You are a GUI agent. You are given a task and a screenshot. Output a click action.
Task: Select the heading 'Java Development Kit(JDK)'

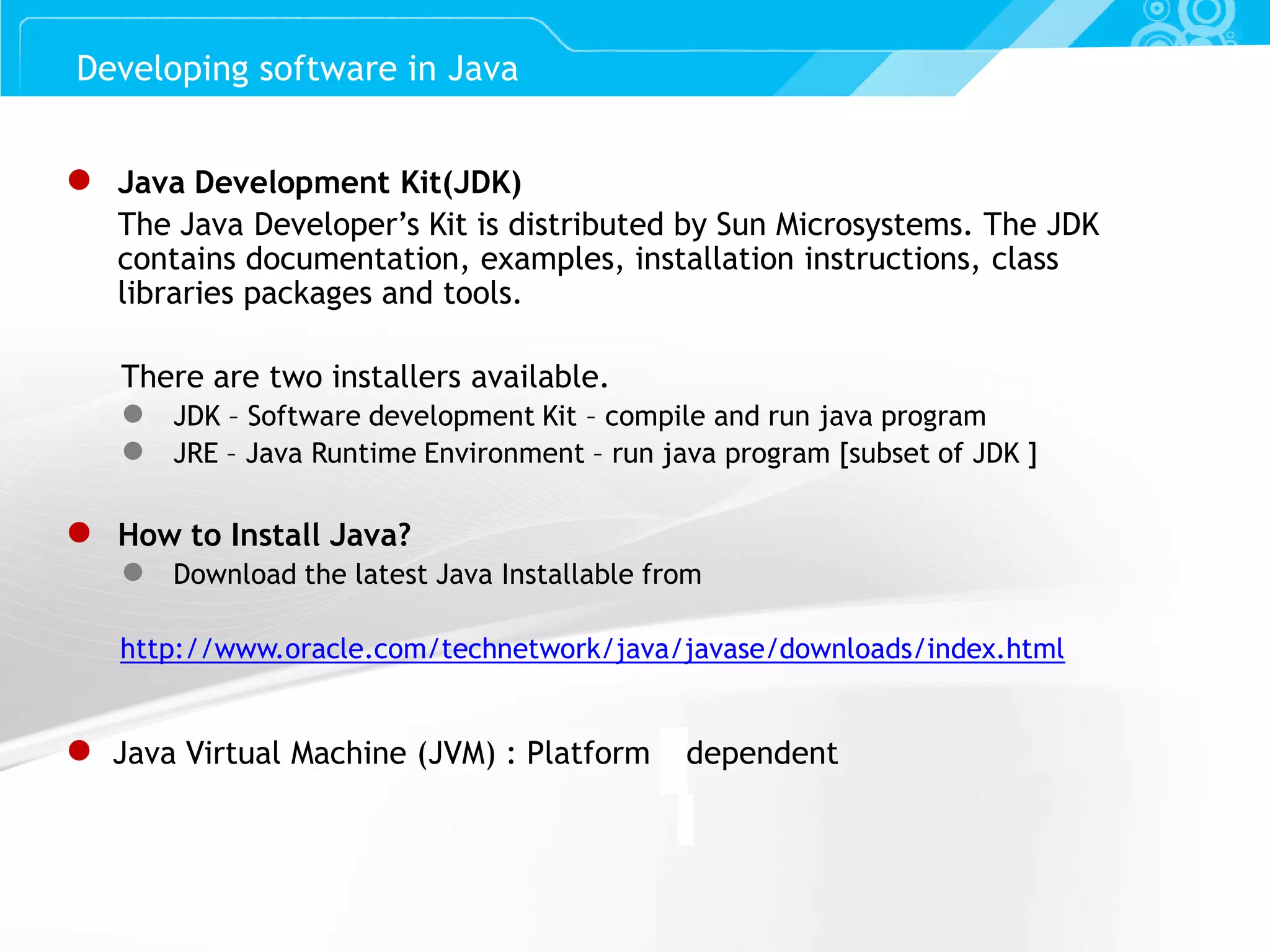319,183
